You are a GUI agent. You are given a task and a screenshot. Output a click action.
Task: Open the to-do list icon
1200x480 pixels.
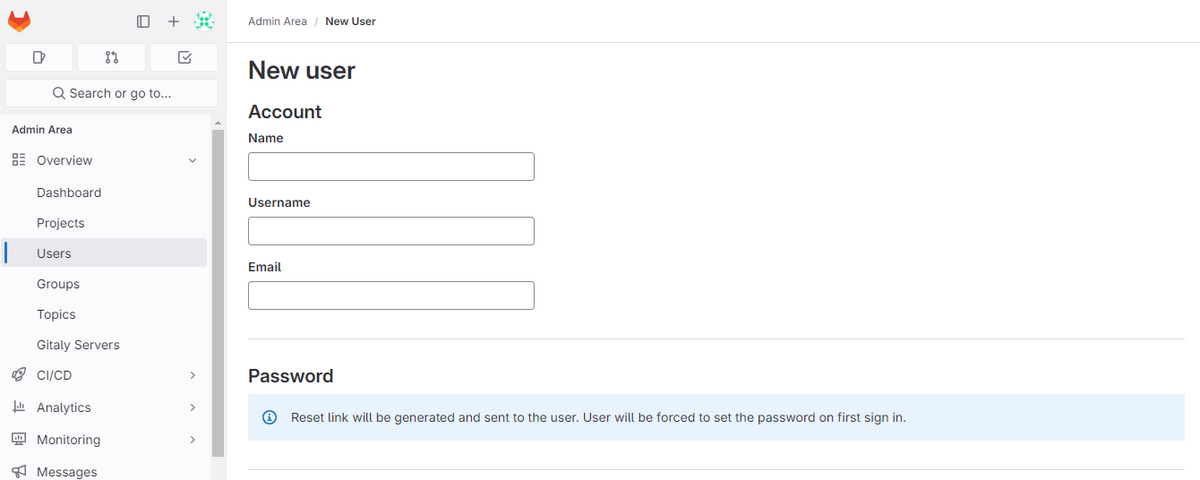tap(184, 57)
